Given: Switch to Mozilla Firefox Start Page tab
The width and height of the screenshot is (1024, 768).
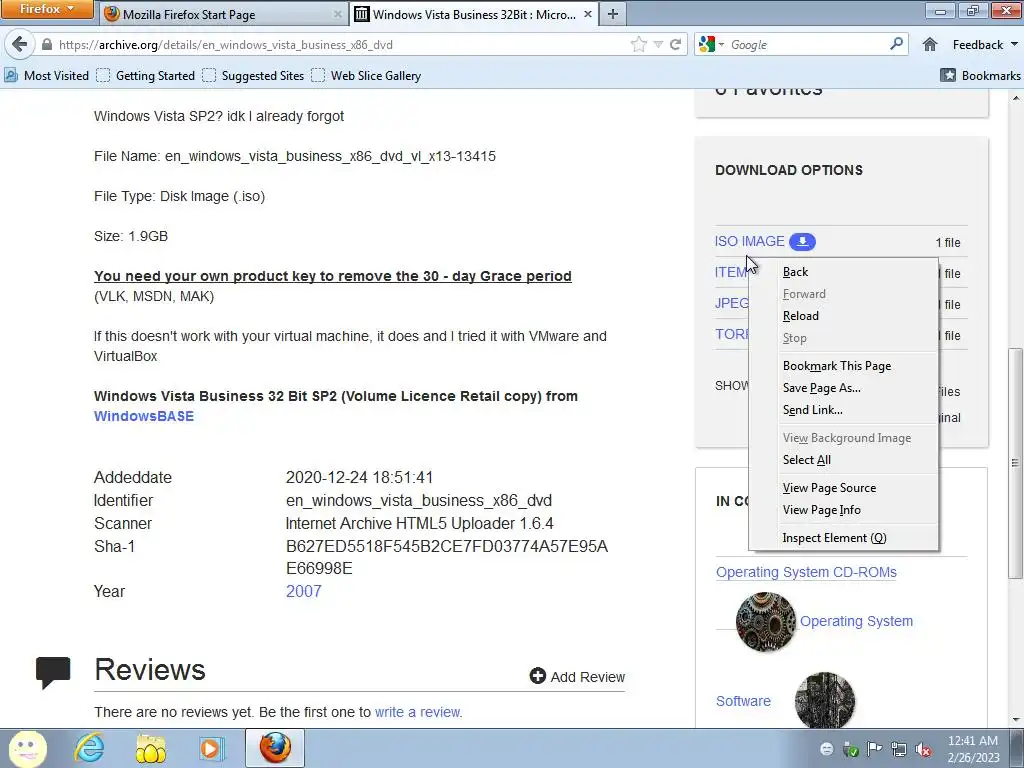Looking at the screenshot, I should tap(224, 14).
